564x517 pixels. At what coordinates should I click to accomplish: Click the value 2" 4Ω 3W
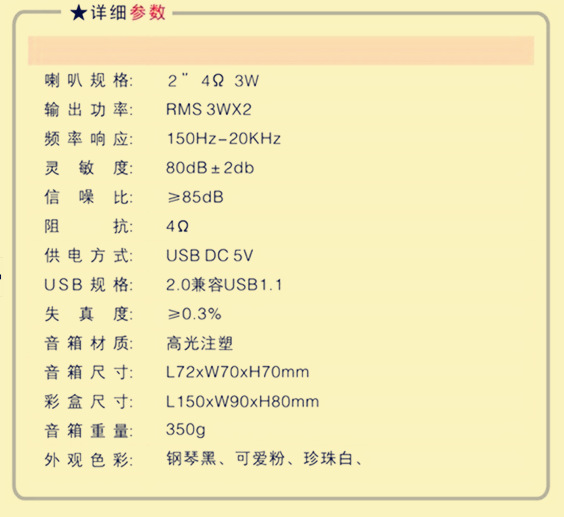click(x=213, y=81)
